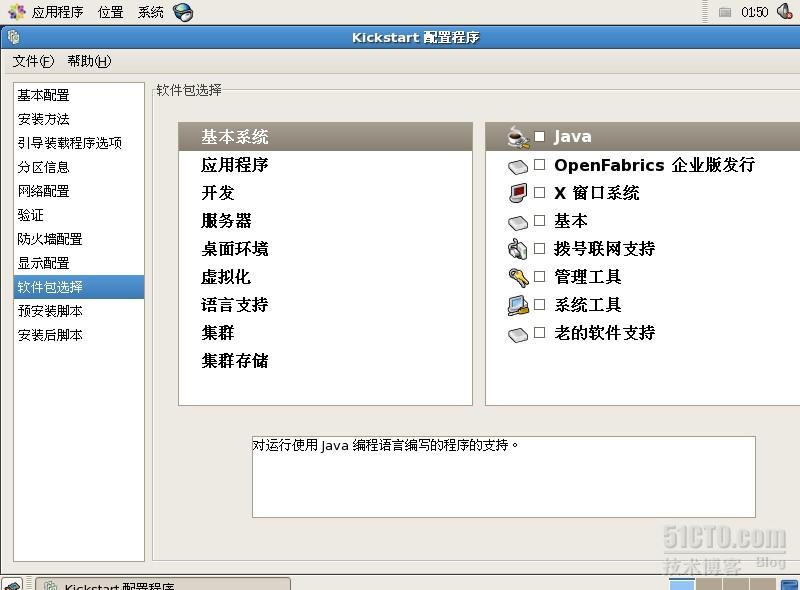Select the 语言支持 category
This screenshot has height=590, width=800.
coord(326,305)
